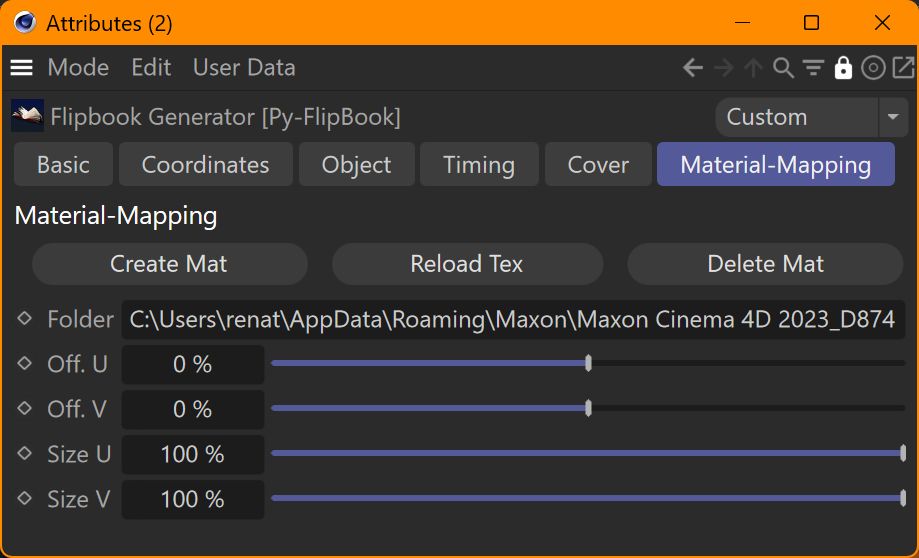
Task: Click the Size U value field
Action: pos(193,454)
